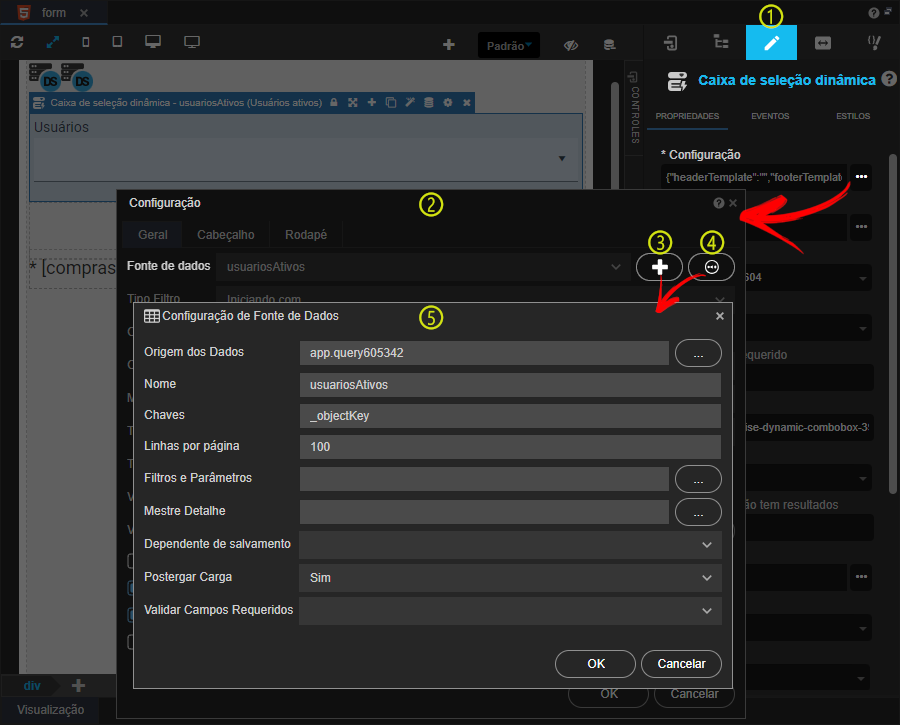Image resolution: width=900 pixels, height=725 pixels.
Task: Click the gear settings icon on the component bar
Action: click(x=447, y=102)
